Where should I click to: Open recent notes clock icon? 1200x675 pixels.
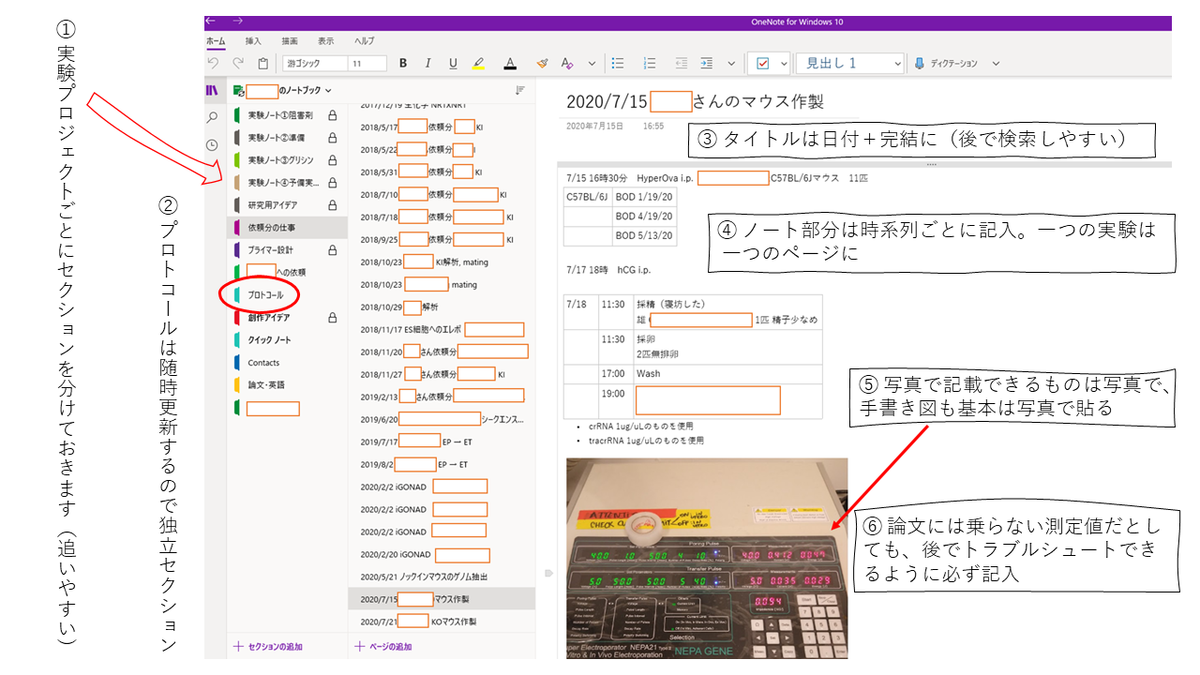tap(212, 145)
